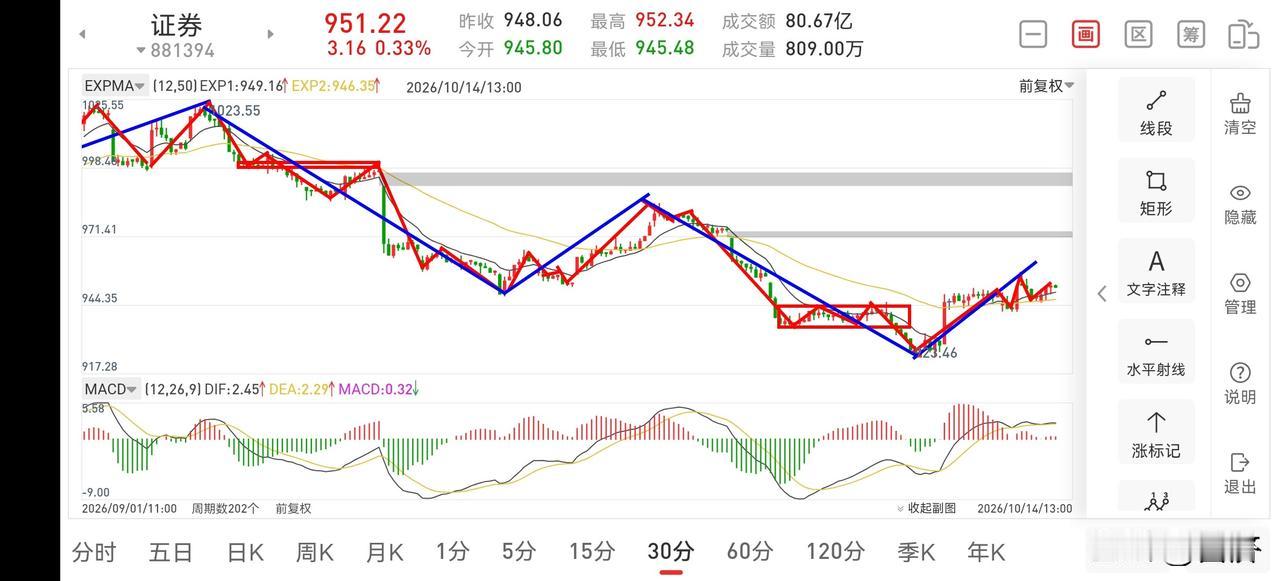Add a 涨标记 up-arrow marker
Viewport: 1278px width, 581px height.
click(1156, 433)
